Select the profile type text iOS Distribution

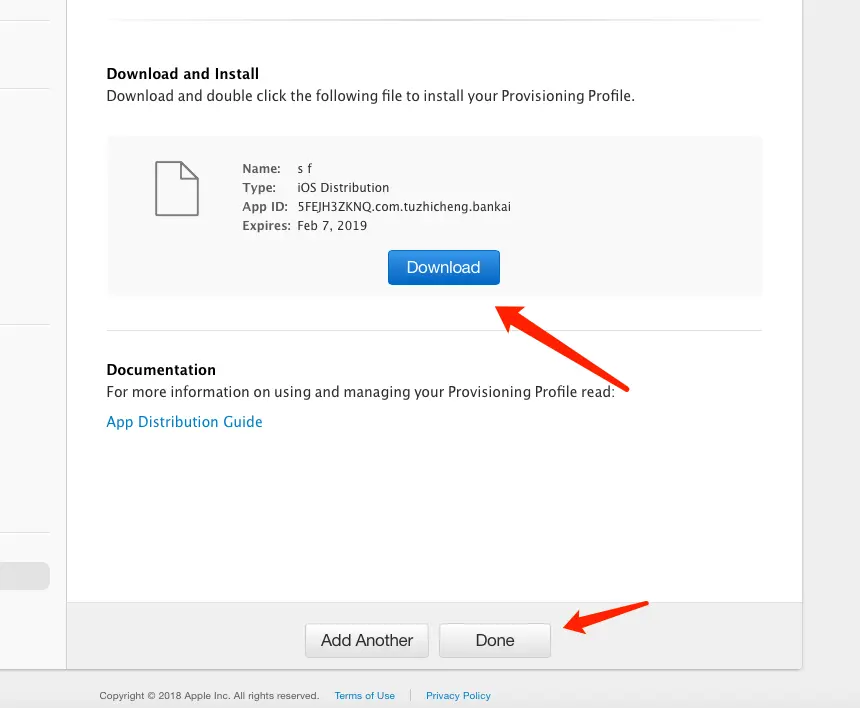pos(343,188)
